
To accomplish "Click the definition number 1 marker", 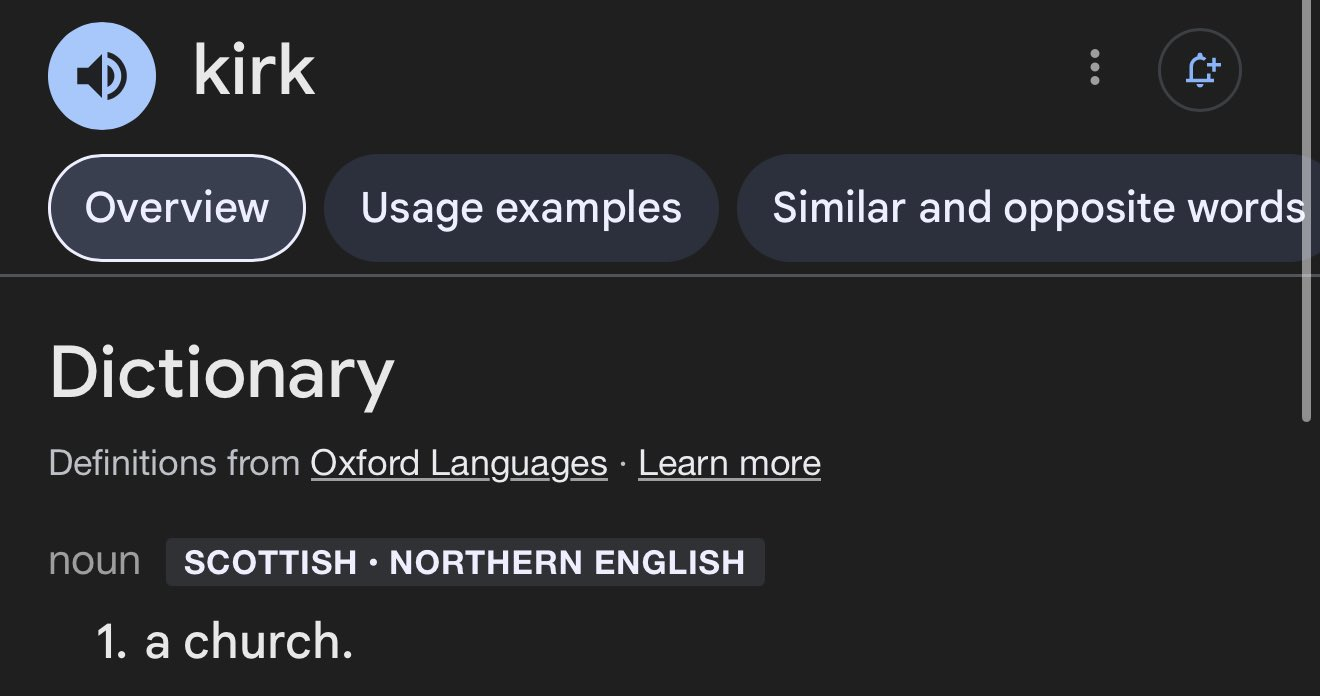I will [x=111, y=642].
